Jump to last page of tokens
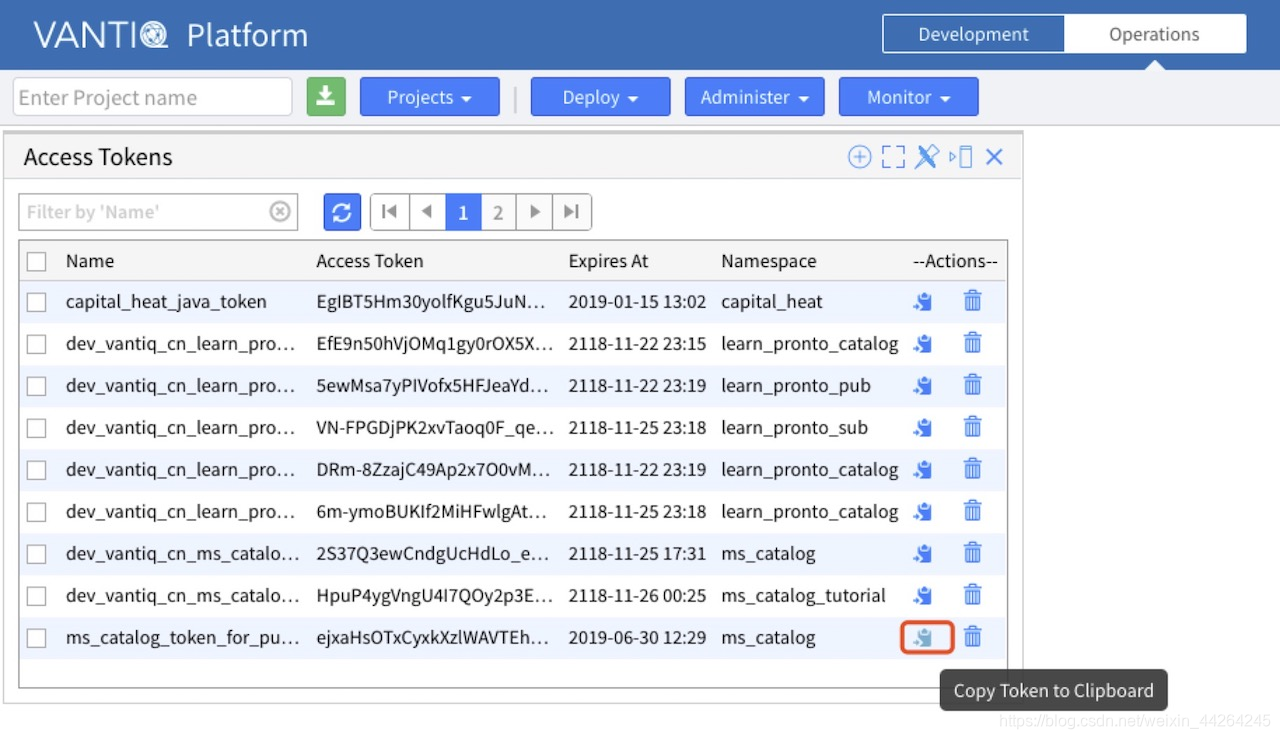This screenshot has height=739, width=1280. point(571,212)
